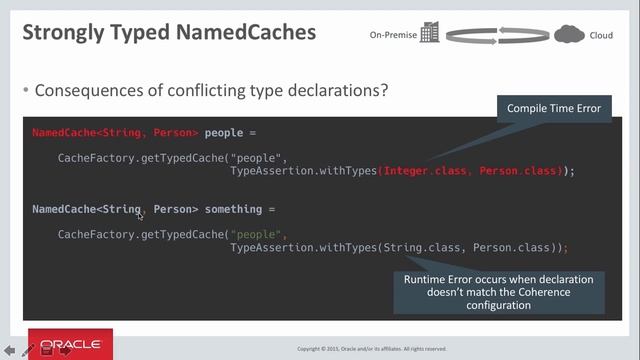
Task: Click the white 'NamedCache<String, Person>' declaration
Action: click(x=115, y=209)
